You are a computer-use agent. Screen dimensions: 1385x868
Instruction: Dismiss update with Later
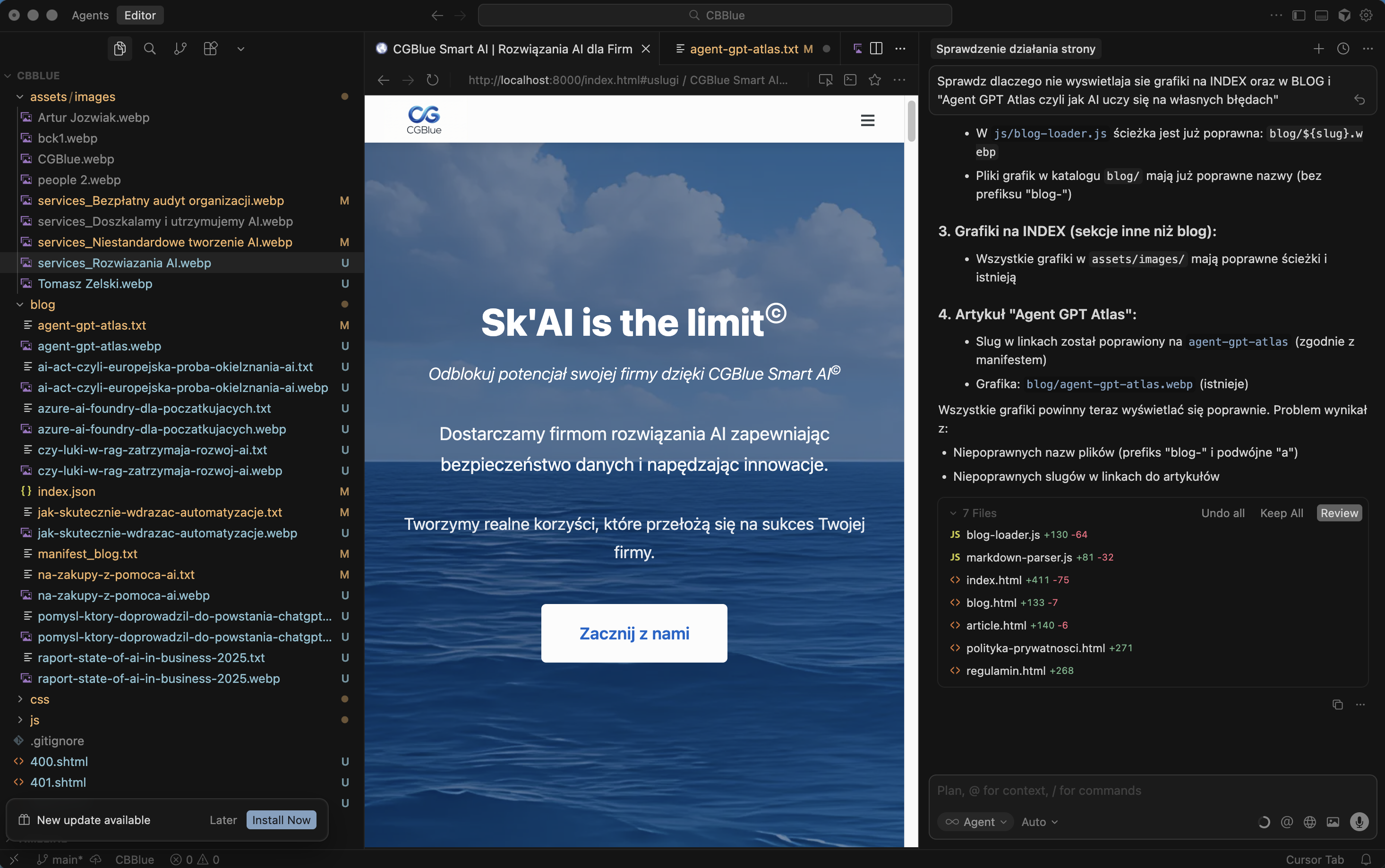[x=223, y=820]
